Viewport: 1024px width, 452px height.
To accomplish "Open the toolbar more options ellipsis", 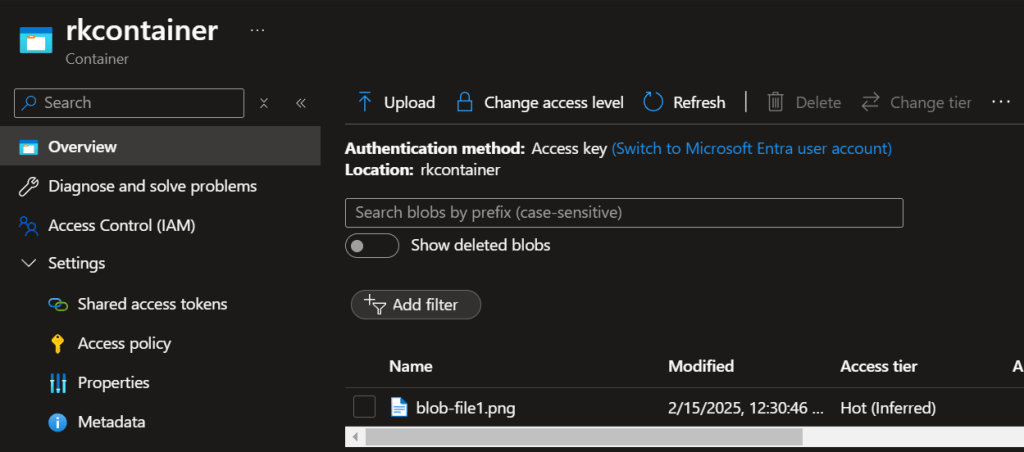I will (1000, 102).
